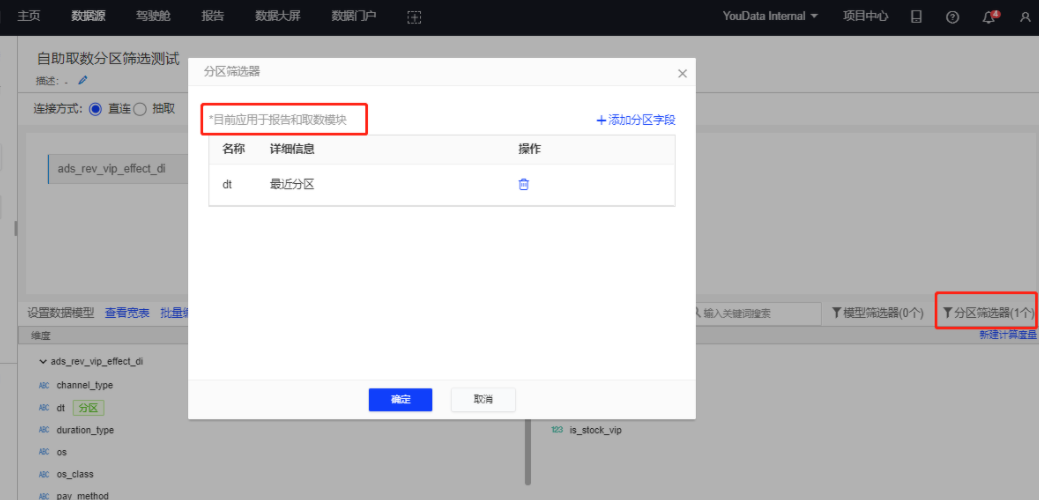The height and width of the screenshot is (500, 1039).
Task: Select the 抽取 connection radio button
Action: (x=140, y=109)
